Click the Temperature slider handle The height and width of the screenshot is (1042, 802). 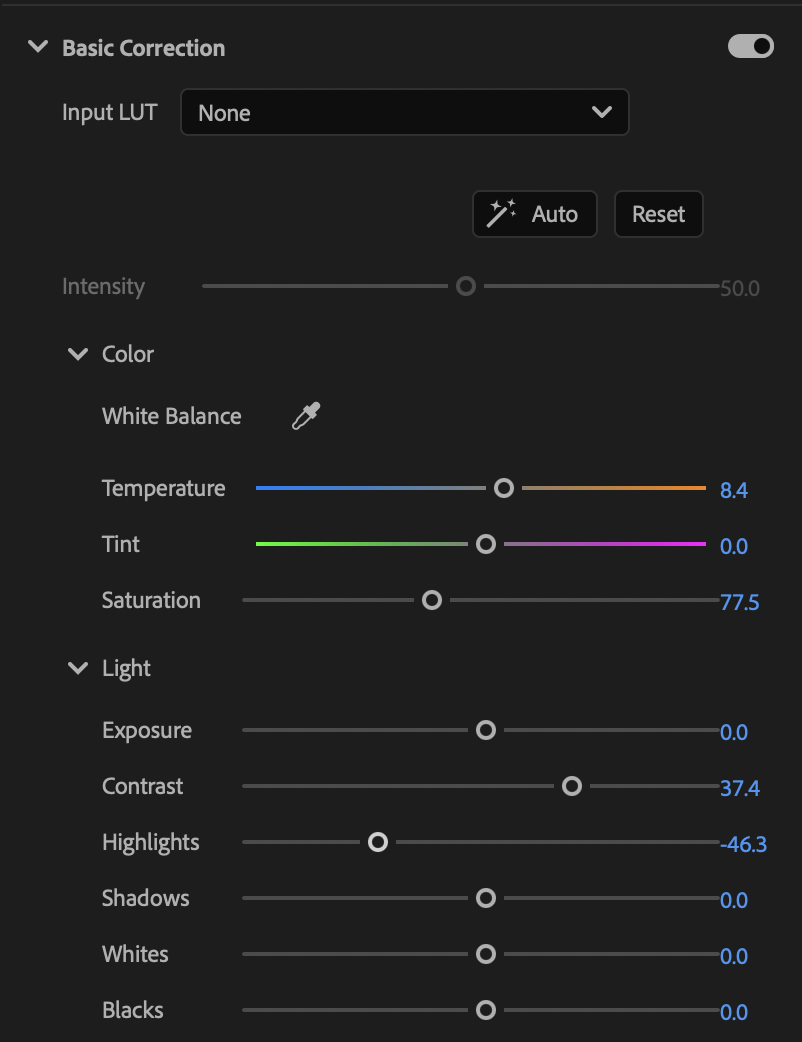pyautogui.click(x=504, y=488)
